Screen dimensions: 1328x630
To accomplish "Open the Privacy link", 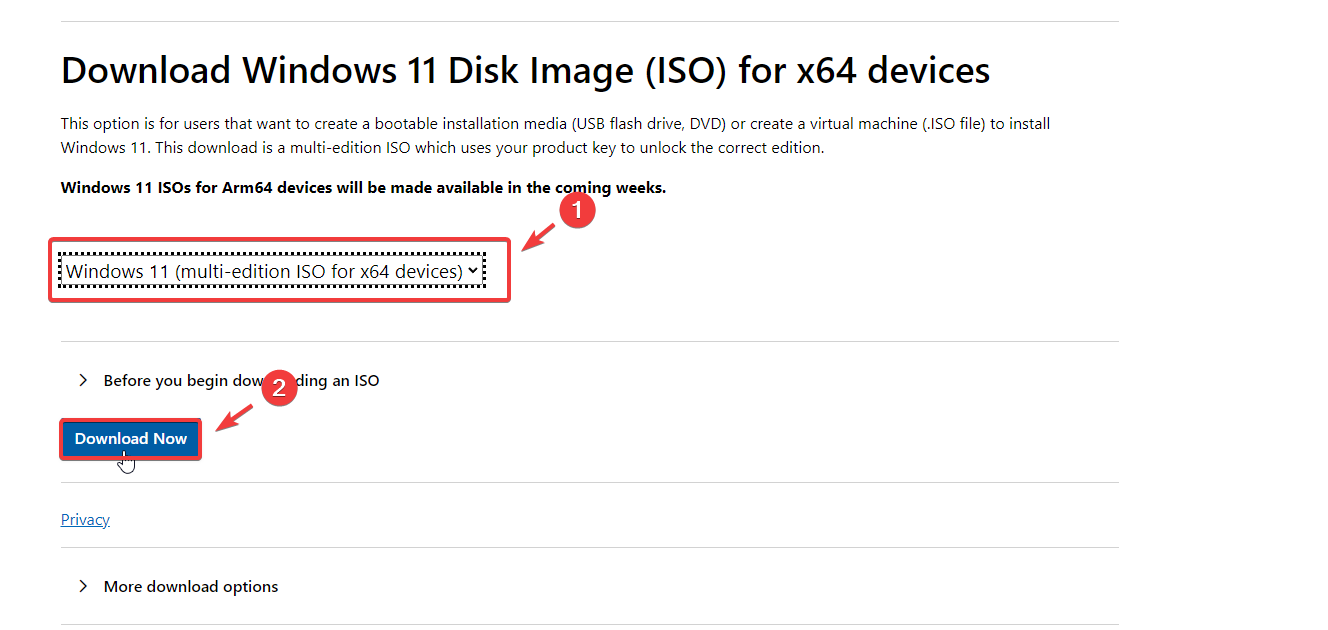I will pos(85,520).
